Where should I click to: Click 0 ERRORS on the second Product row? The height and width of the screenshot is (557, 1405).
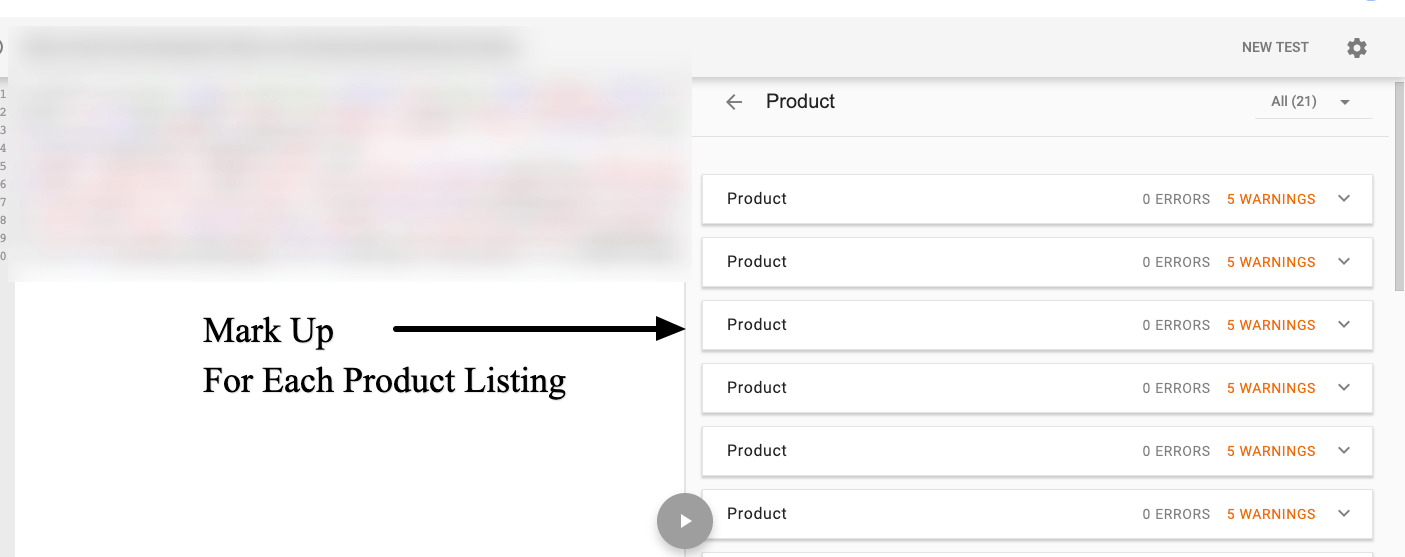[1176, 262]
